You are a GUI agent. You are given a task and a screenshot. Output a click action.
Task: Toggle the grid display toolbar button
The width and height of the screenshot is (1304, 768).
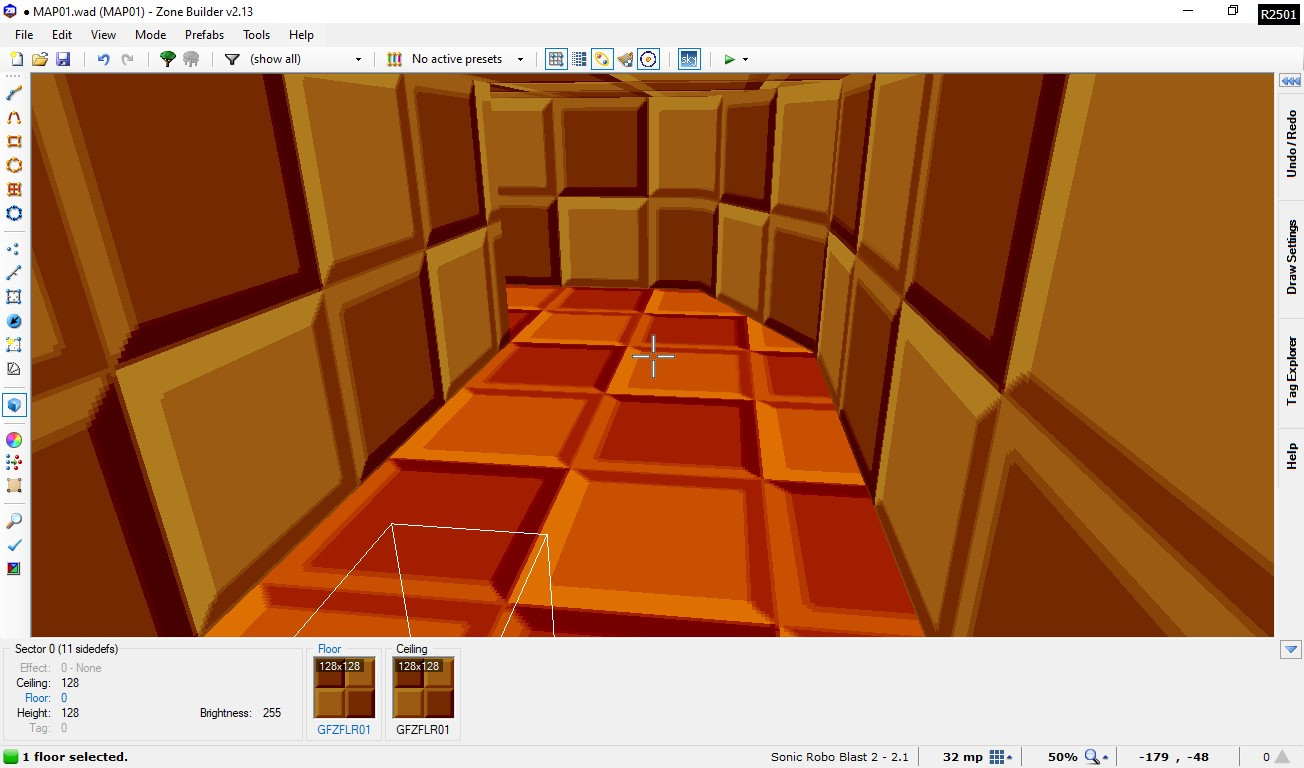[x=556, y=59]
